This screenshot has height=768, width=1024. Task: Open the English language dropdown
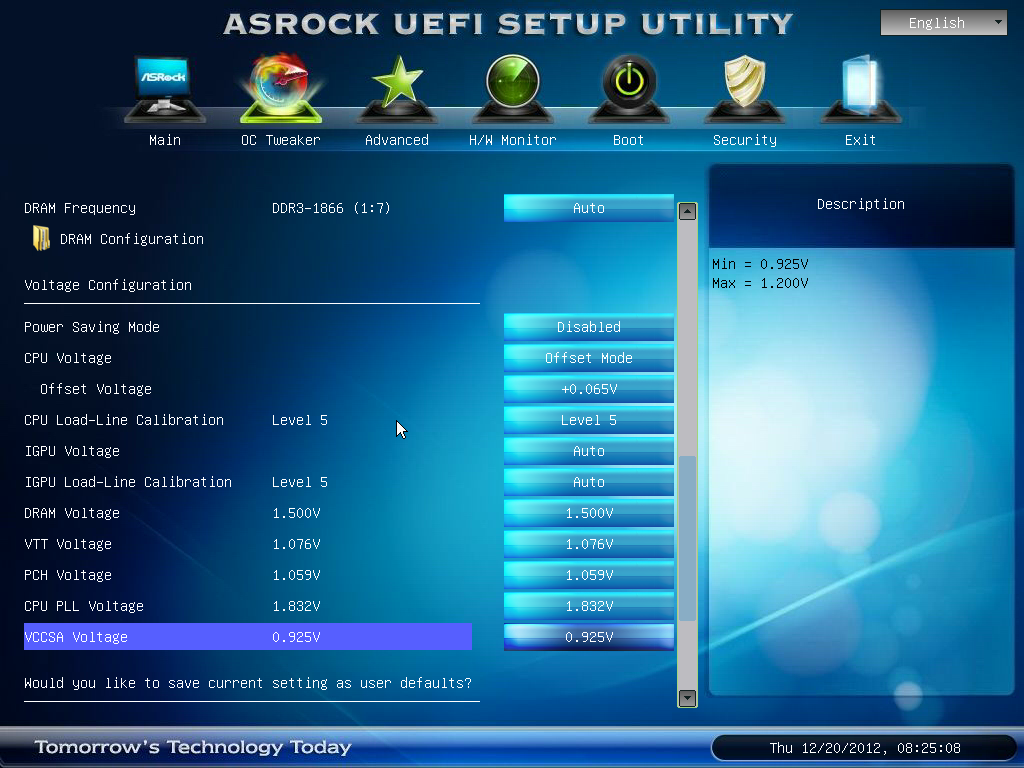[944, 23]
